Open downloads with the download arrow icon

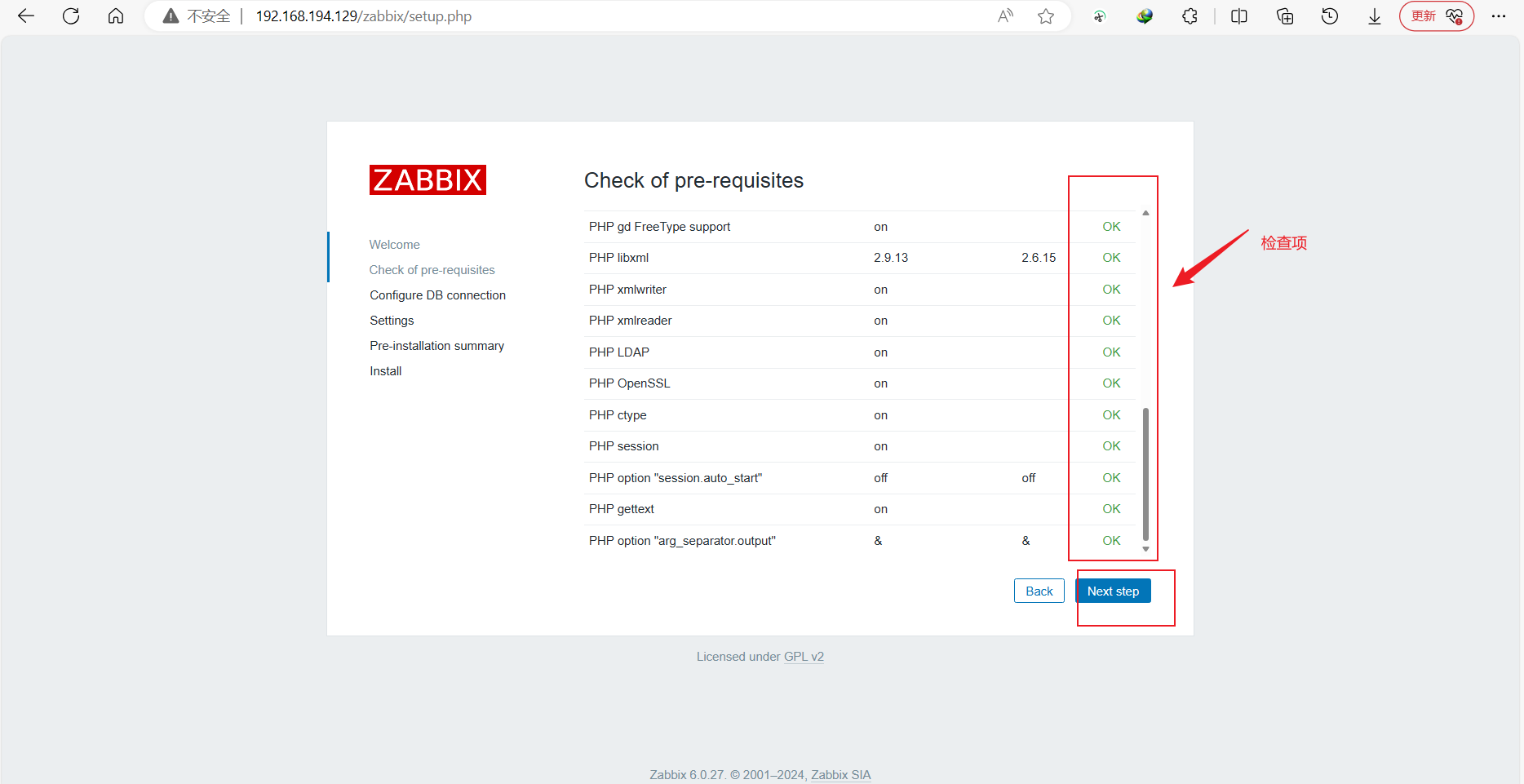(1375, 16)
